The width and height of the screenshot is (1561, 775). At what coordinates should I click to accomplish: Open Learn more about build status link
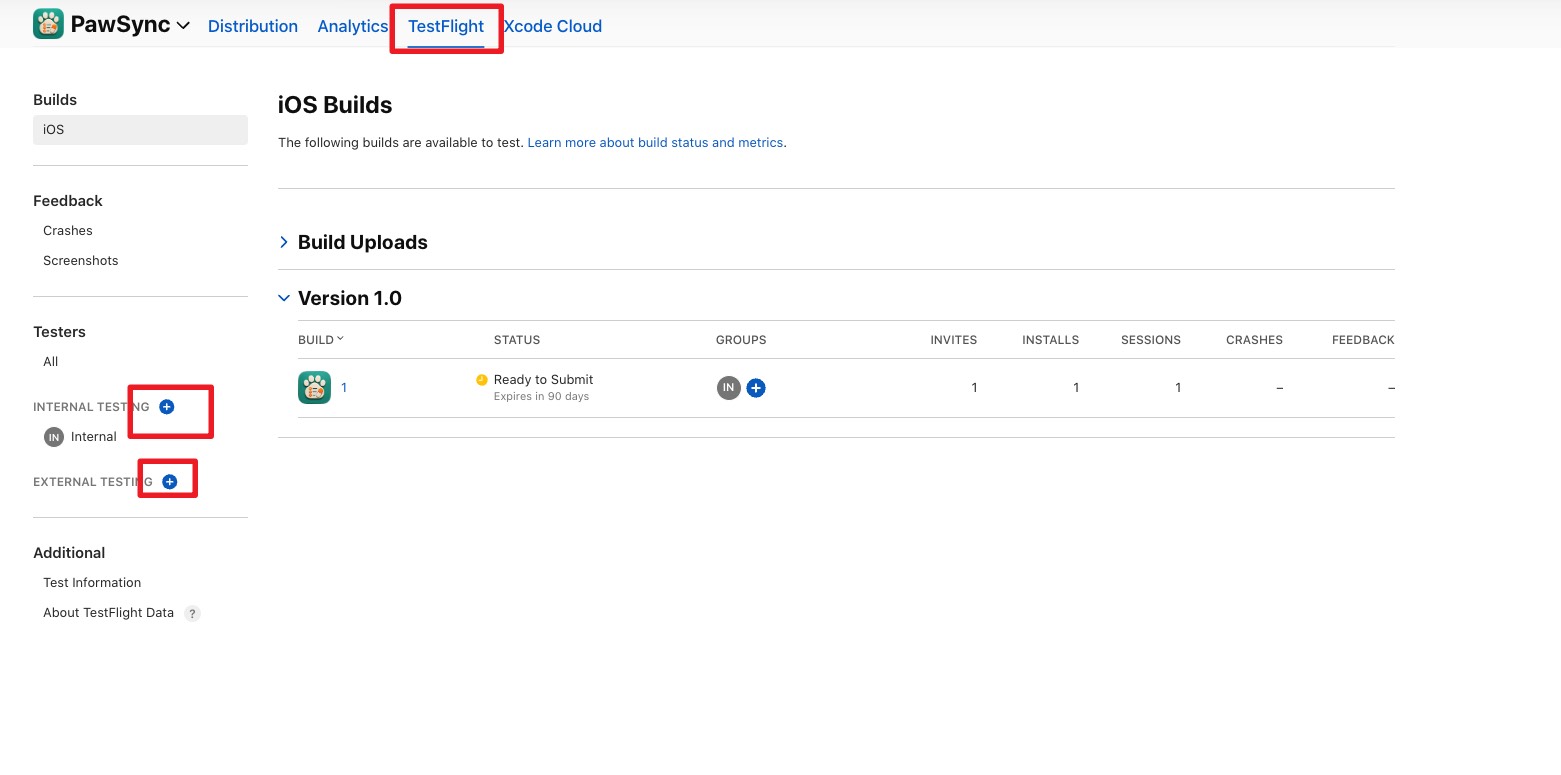coord(655,143)
